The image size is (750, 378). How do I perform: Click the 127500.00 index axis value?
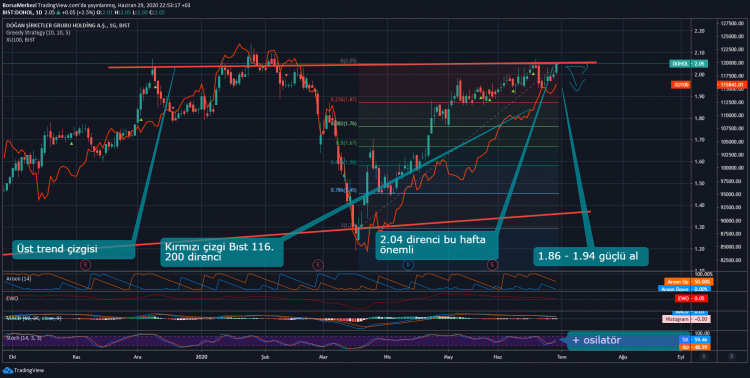[x=731, y=23]
